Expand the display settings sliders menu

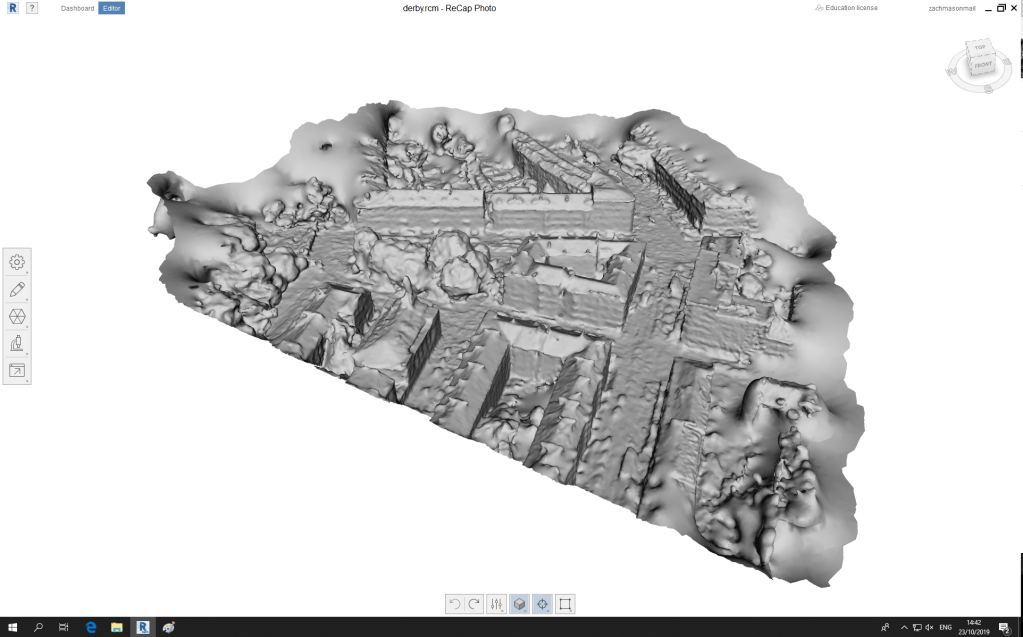[x=497, y=604]
